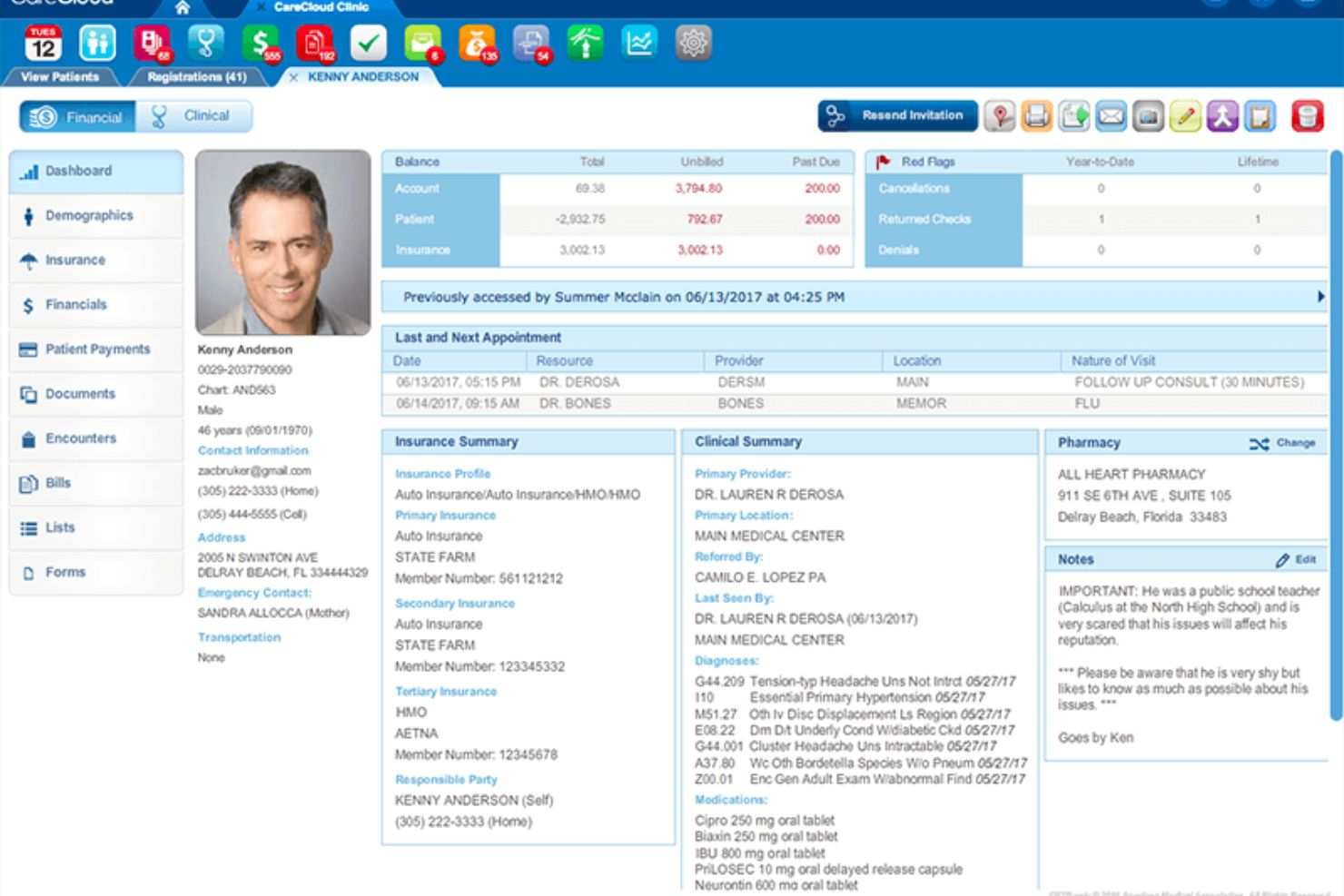Open the Responsible Party link
Screen dimensions: 1344x896
pyautogui.click(x=446, y=780)
